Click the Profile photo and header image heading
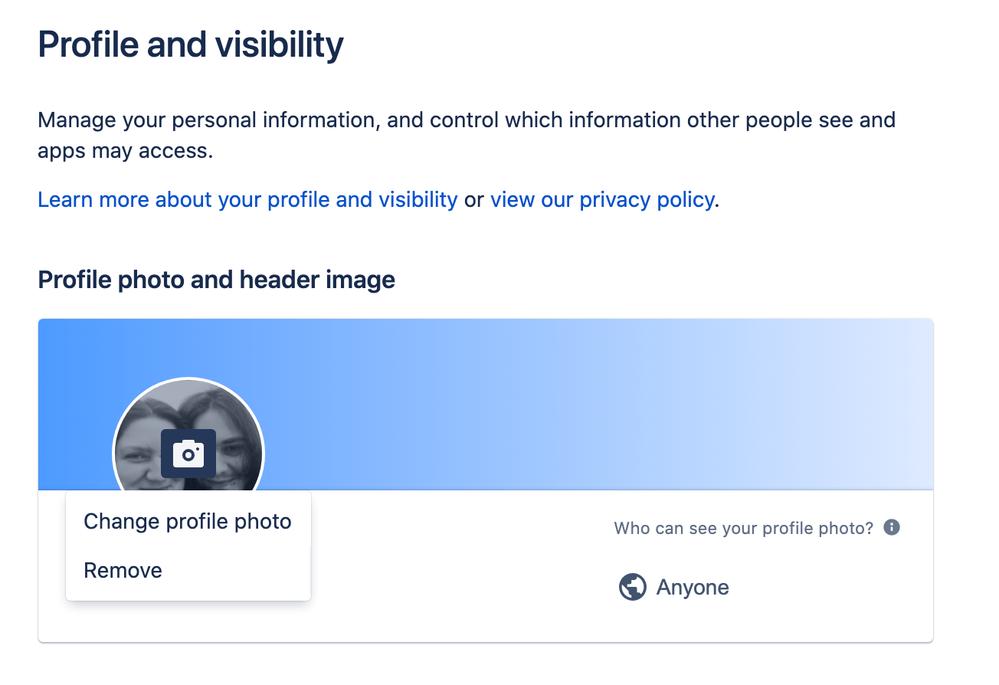This screenshot has height=685, width=999. point(216,280)
